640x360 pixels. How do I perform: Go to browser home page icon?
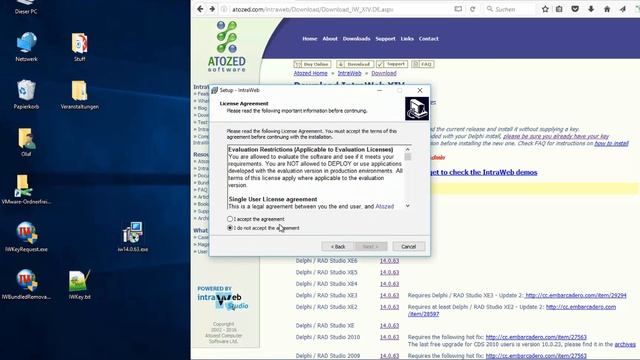pos(607,9)
